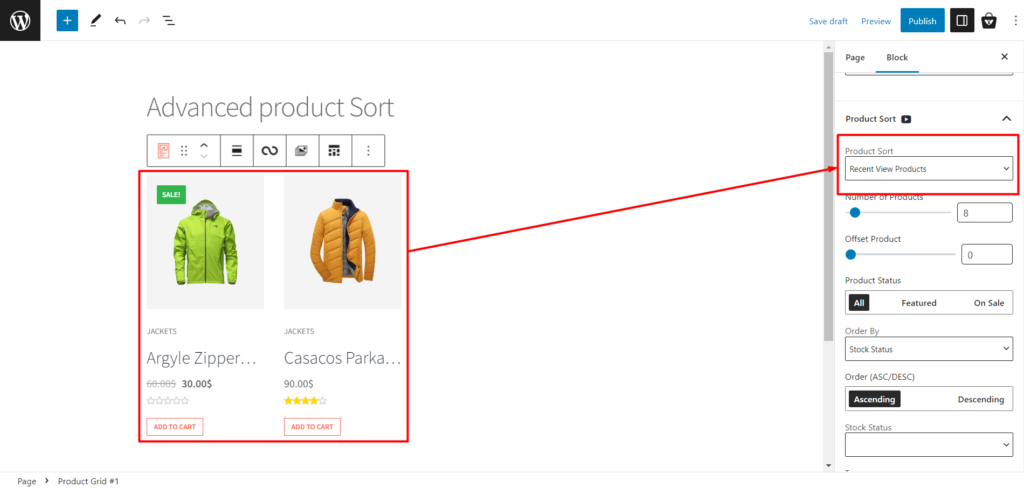Toggle the settings sidebar icon
The image size is (1024, 488).
(962, 20)
